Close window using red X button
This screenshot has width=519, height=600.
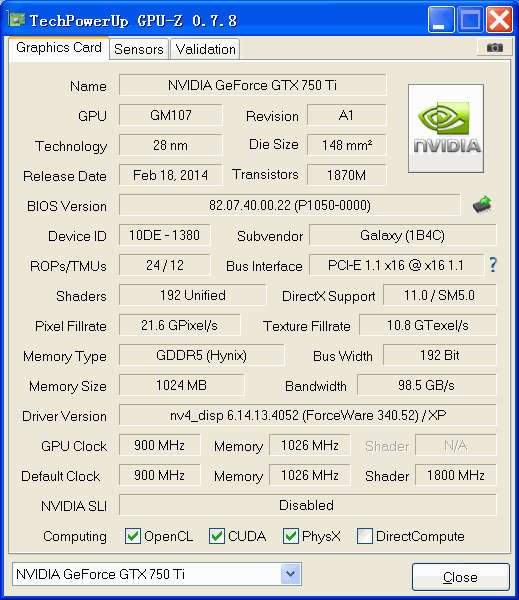pos(499,19)
